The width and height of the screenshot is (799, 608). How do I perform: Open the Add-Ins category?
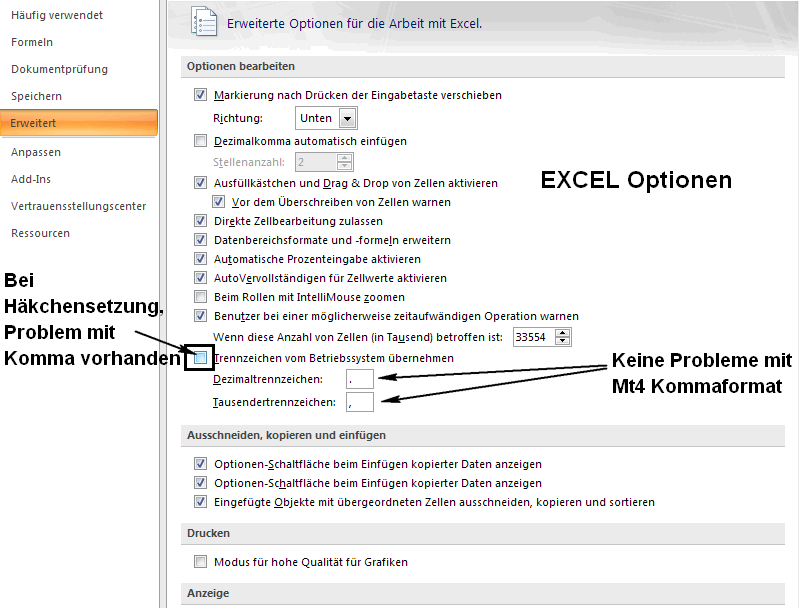point(31,179)
